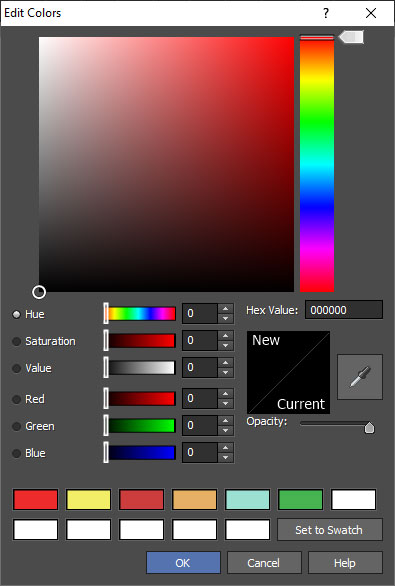Click the vertical hue spectrum strip

[317, 164]
